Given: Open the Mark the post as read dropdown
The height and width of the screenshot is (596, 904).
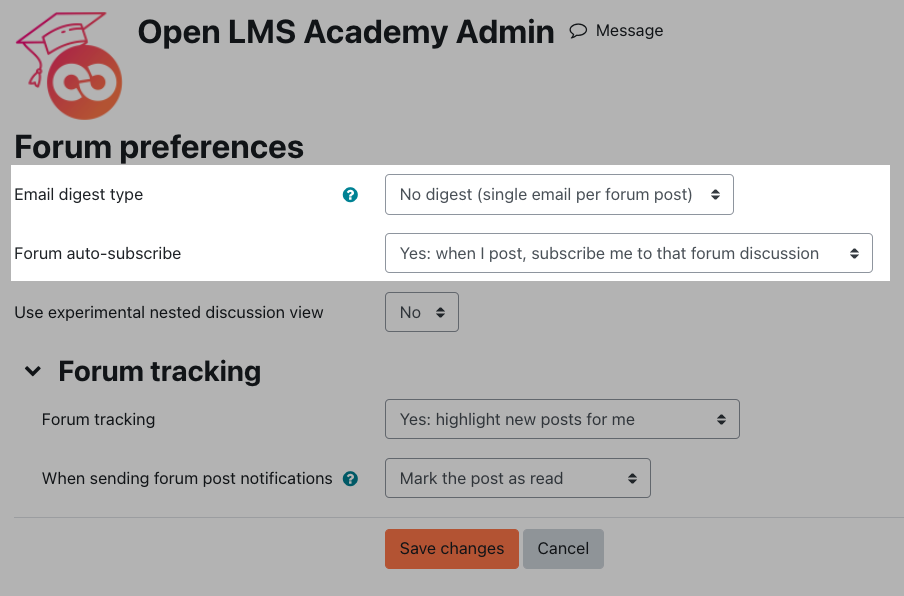Looking at the screenshot, I should point(518,478).
